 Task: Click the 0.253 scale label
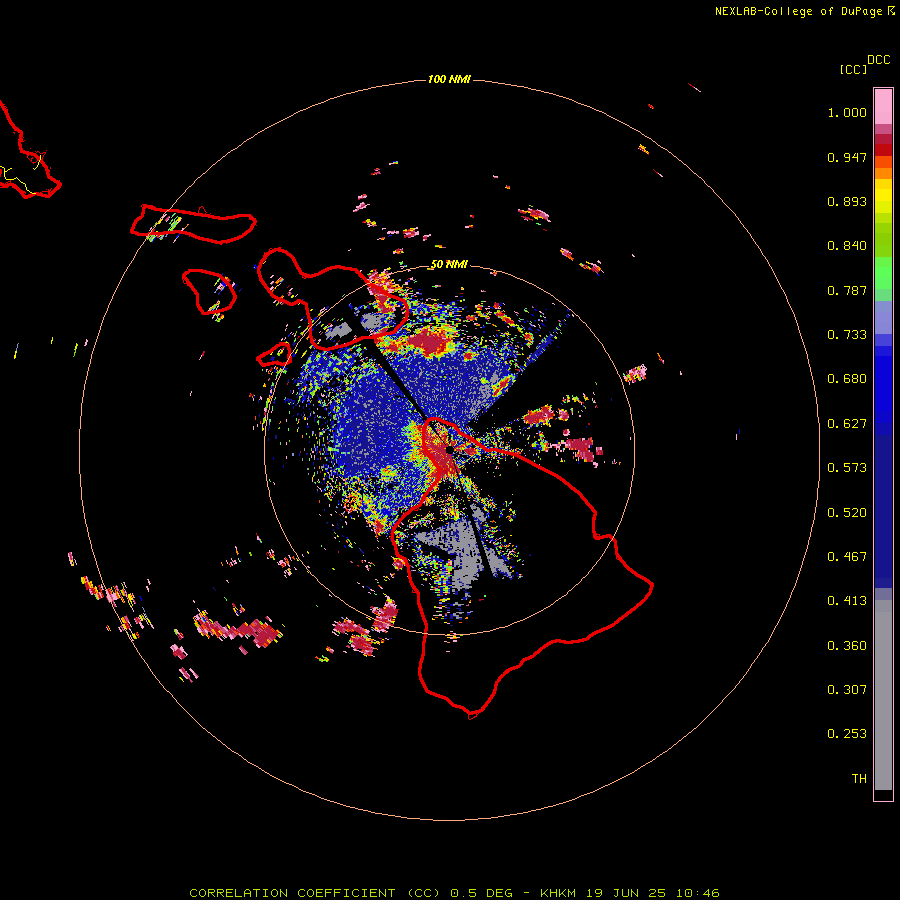[847, 734]
